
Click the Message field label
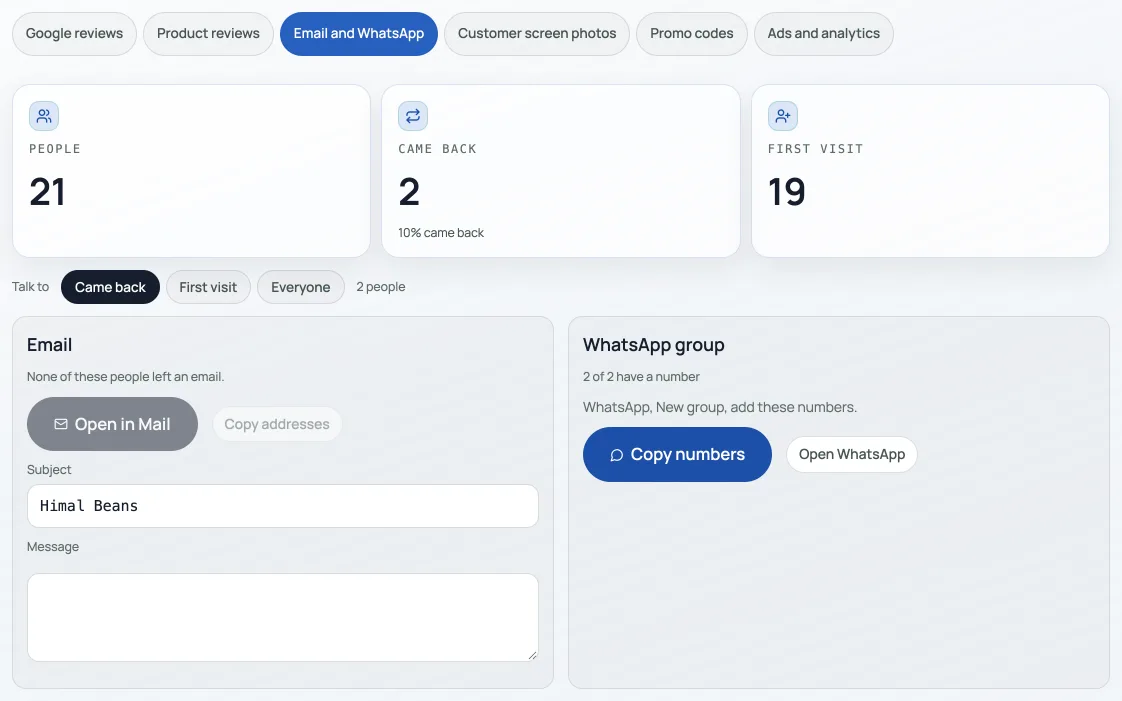coord(53,546)
